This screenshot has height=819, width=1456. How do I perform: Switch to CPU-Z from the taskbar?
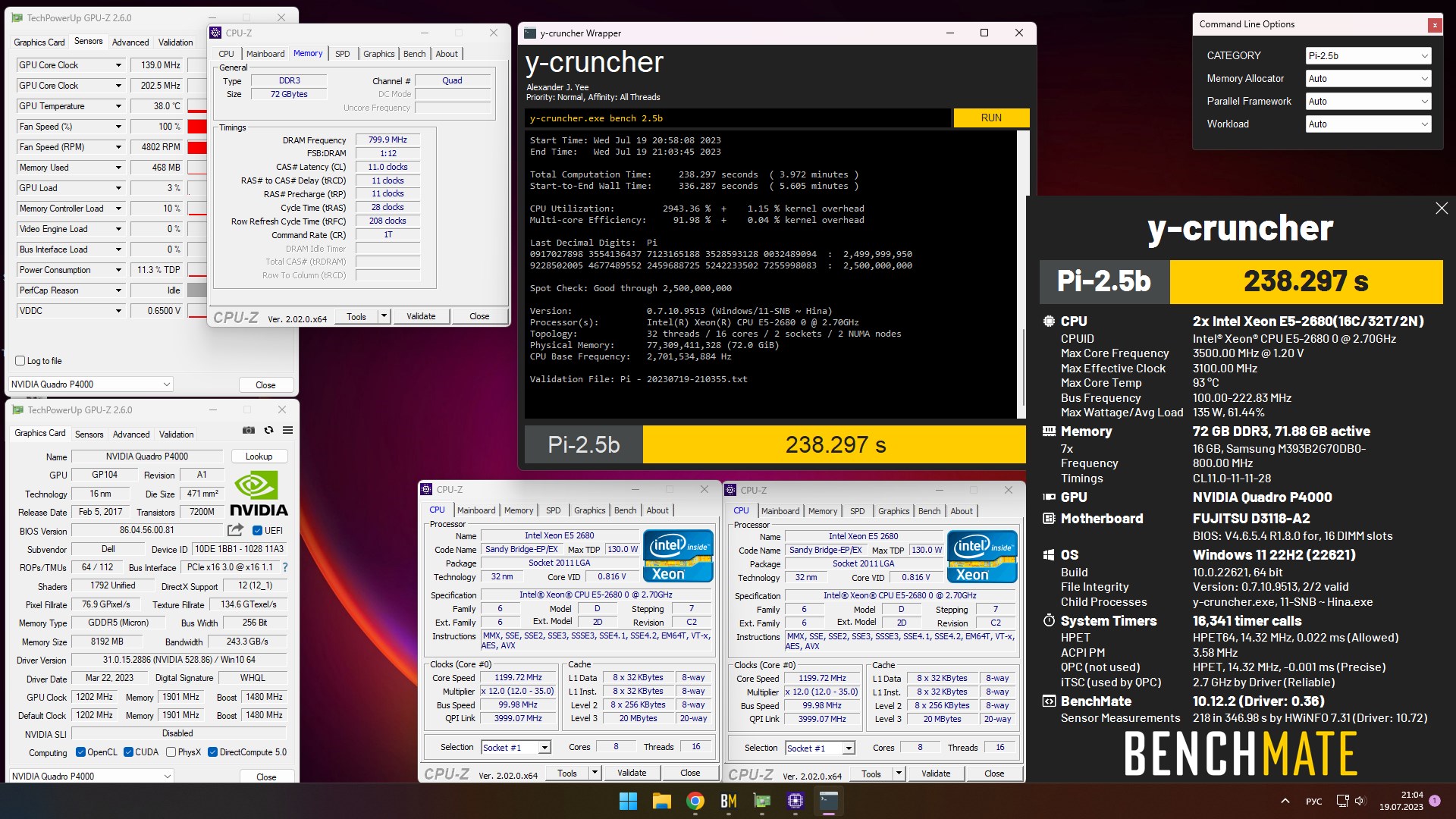click(795, 801)
